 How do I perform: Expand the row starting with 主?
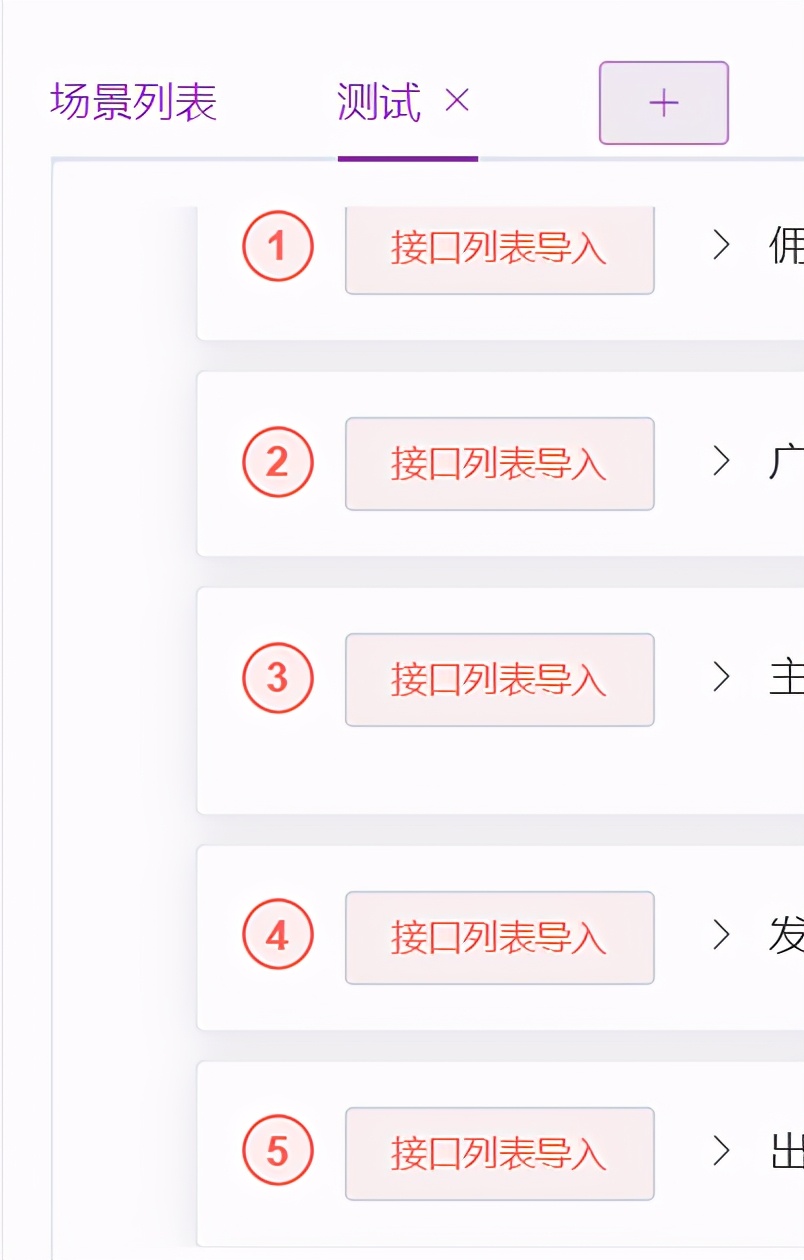[x=720, y=679]
